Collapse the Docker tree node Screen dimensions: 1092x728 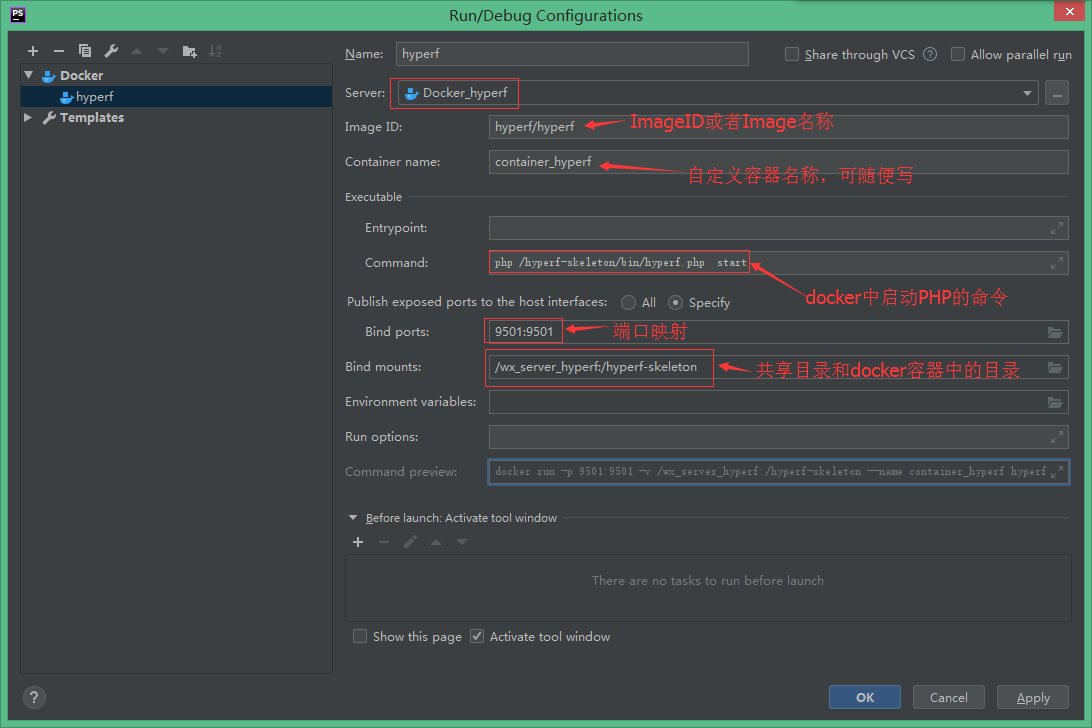tap(28, 75)
